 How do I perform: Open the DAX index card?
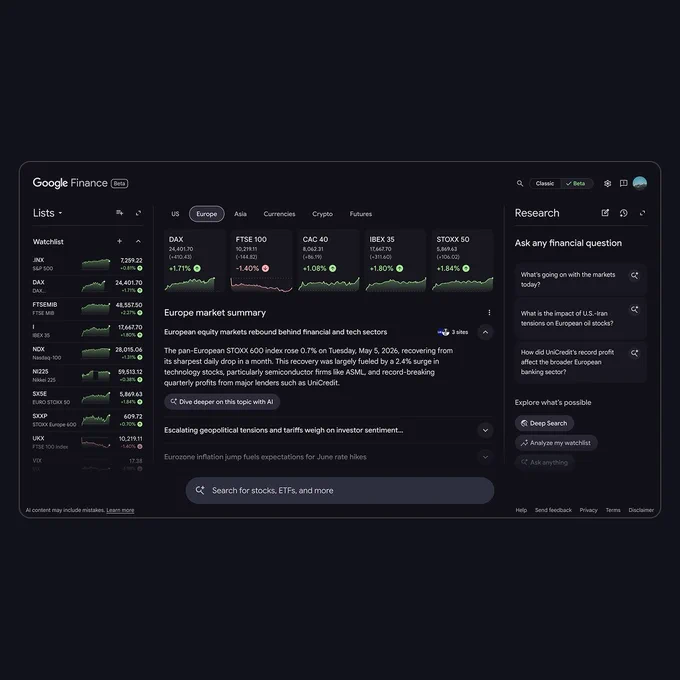tap(194, 261)
